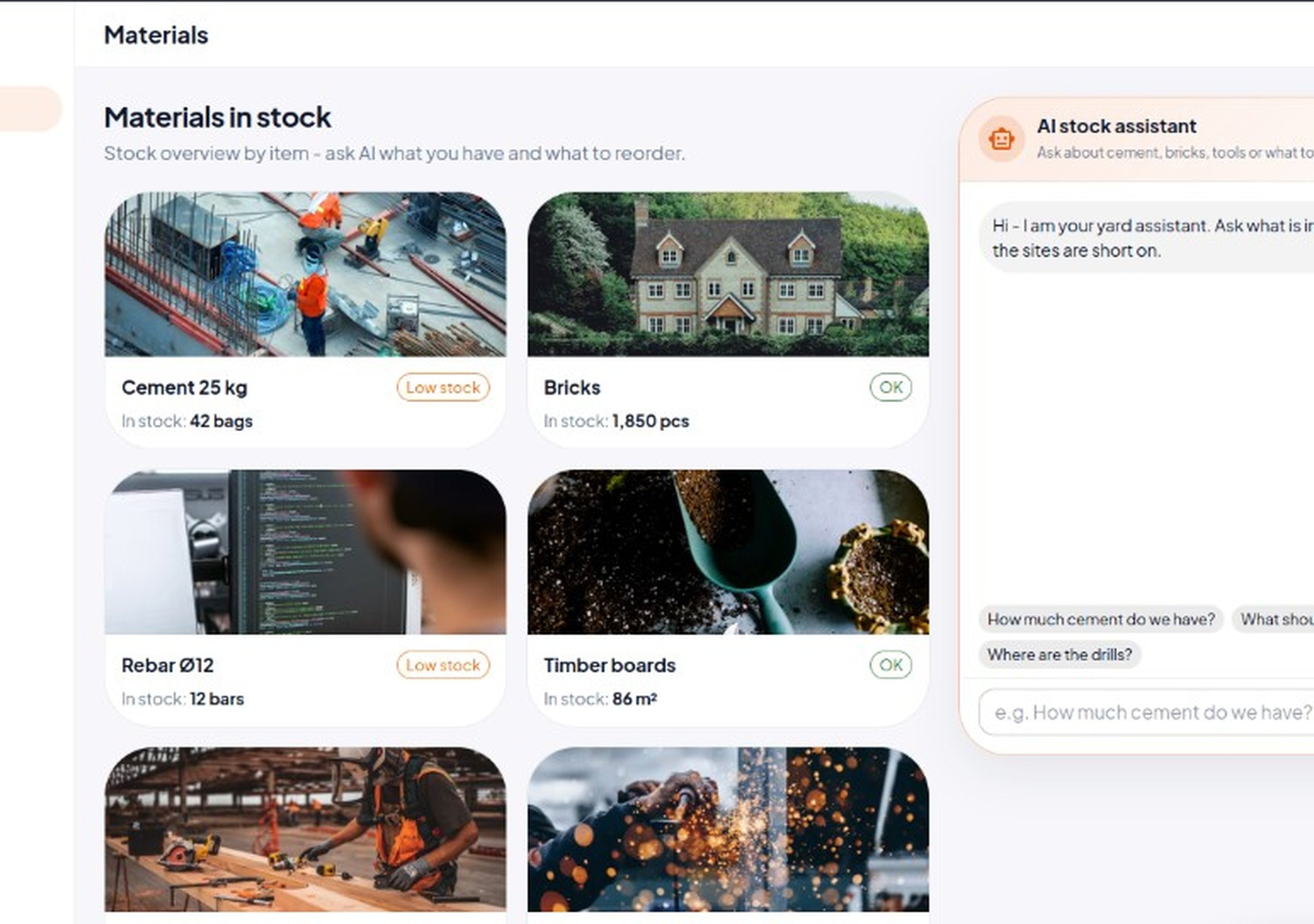Select the 'Timber boards' item title
Image resolution: width=1314 pixels, height=924 pixels.
[609, 665]
